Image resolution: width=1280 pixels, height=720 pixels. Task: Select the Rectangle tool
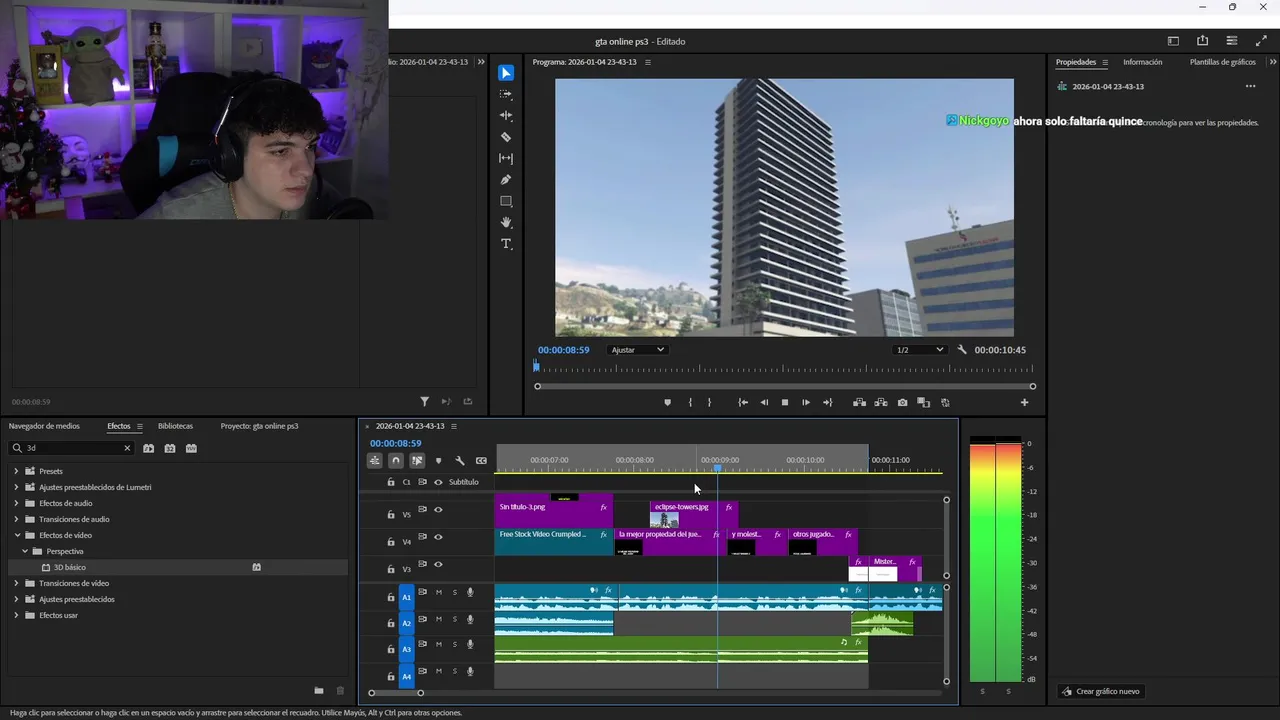tap(506, 201)
